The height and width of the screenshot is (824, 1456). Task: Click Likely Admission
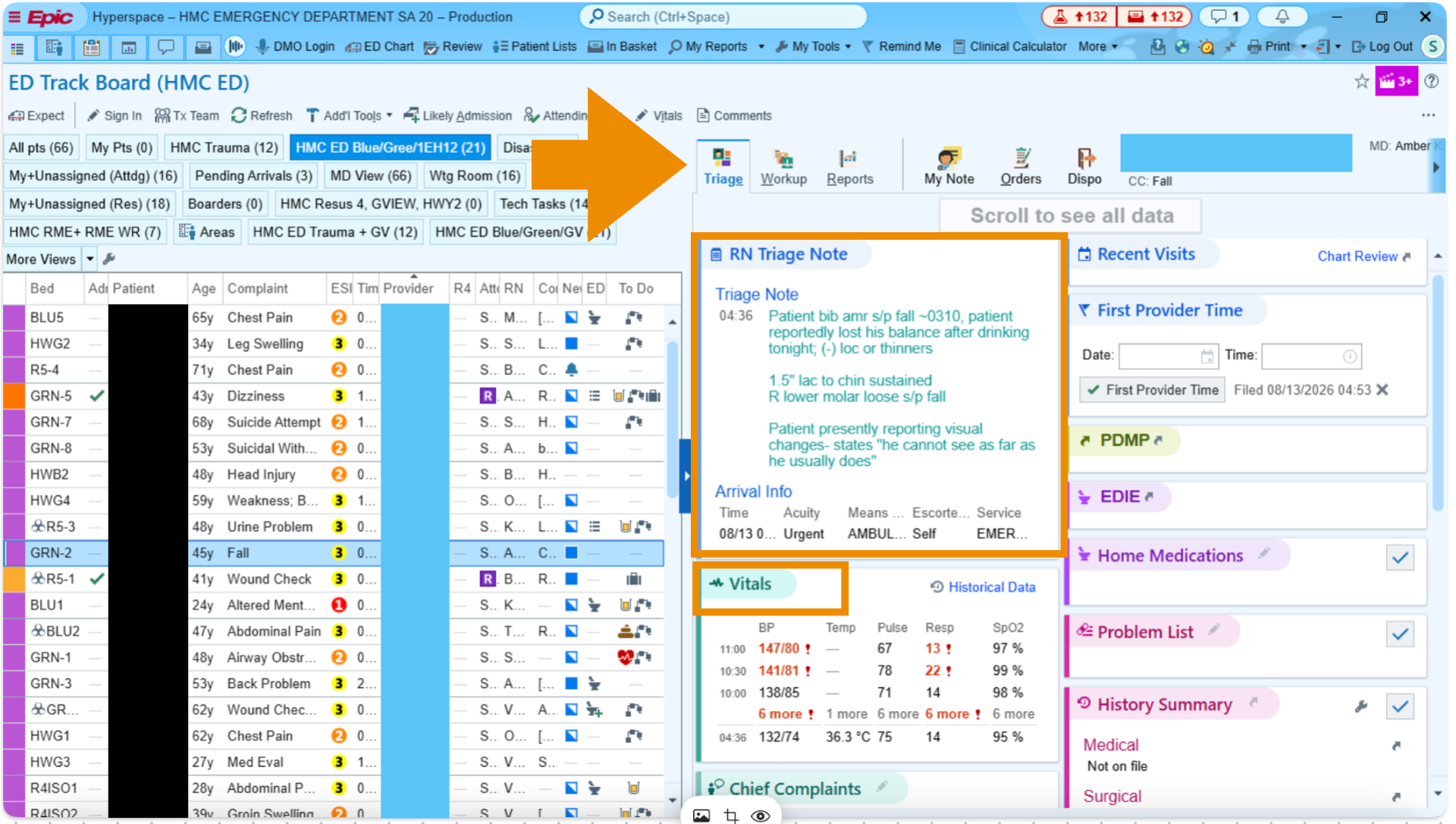(x=458, y=115)
